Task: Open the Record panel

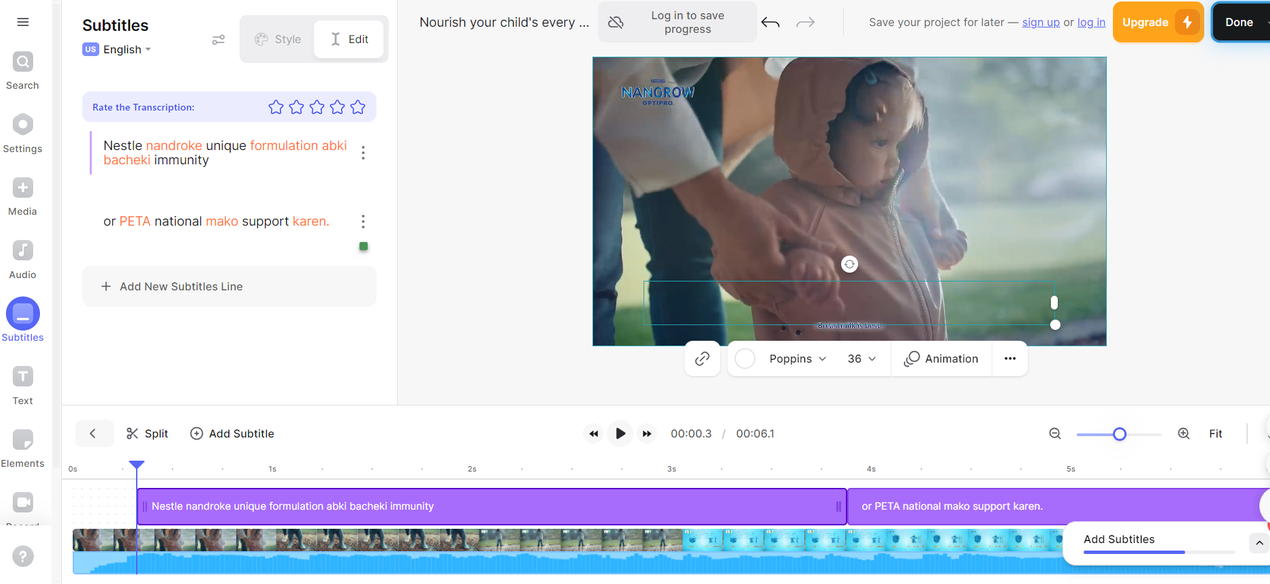Action: pos(23,508)
